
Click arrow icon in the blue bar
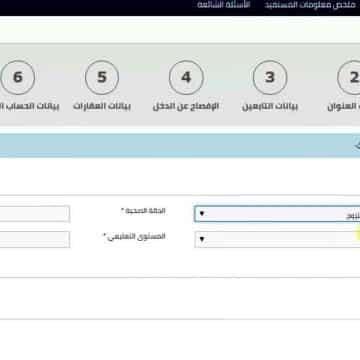click(x=357, y=146)
